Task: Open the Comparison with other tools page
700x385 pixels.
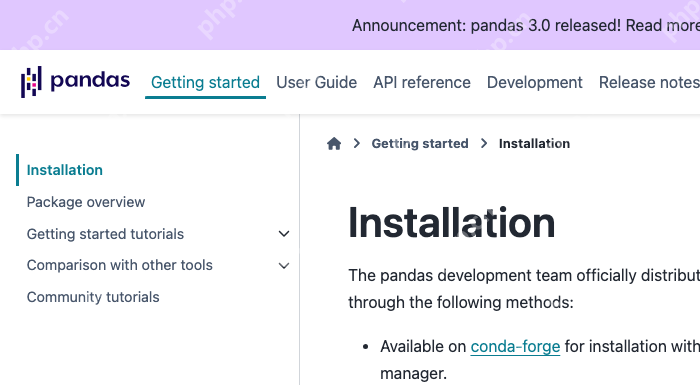Action: pos(120,265)
